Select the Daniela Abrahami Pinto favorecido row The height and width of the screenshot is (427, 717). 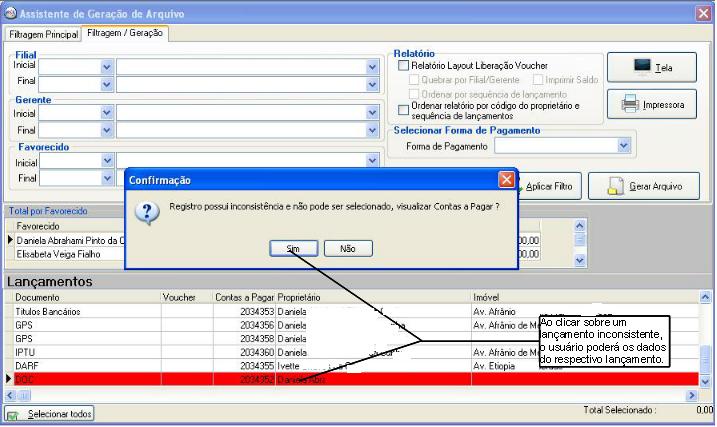pos(69,240)
